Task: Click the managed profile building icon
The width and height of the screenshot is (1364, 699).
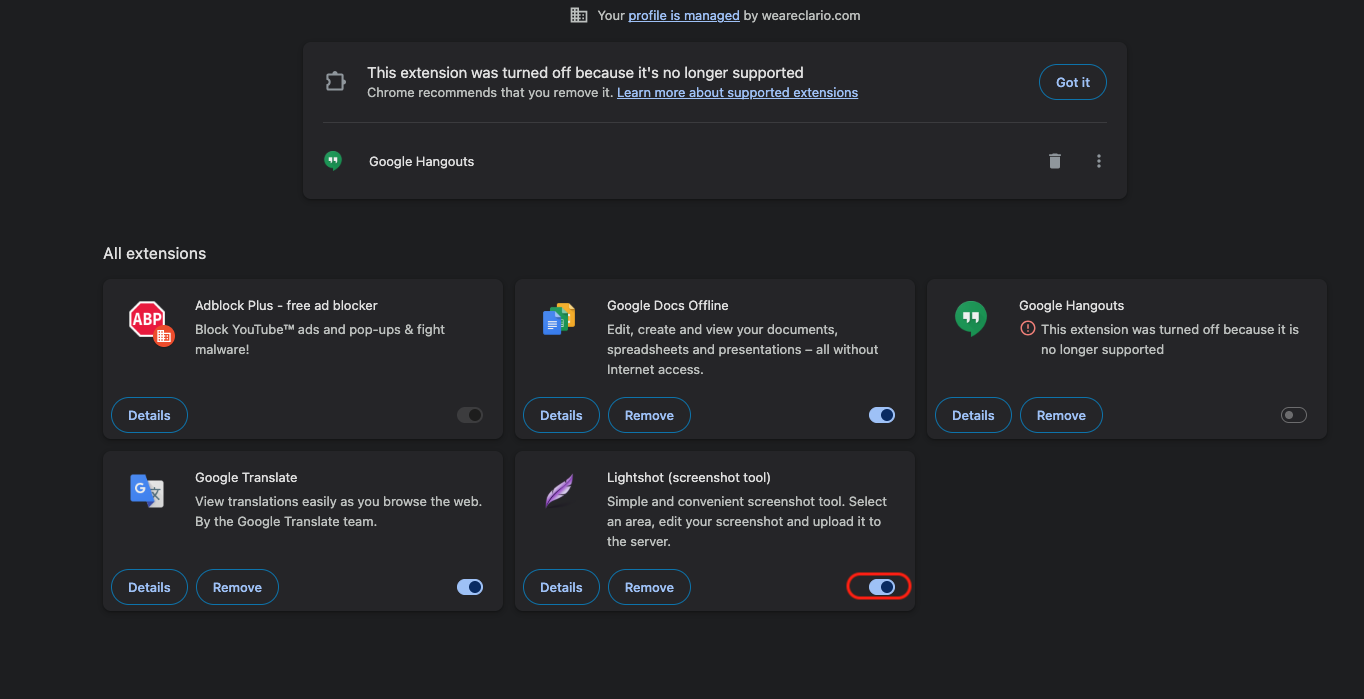Action: 579,15
